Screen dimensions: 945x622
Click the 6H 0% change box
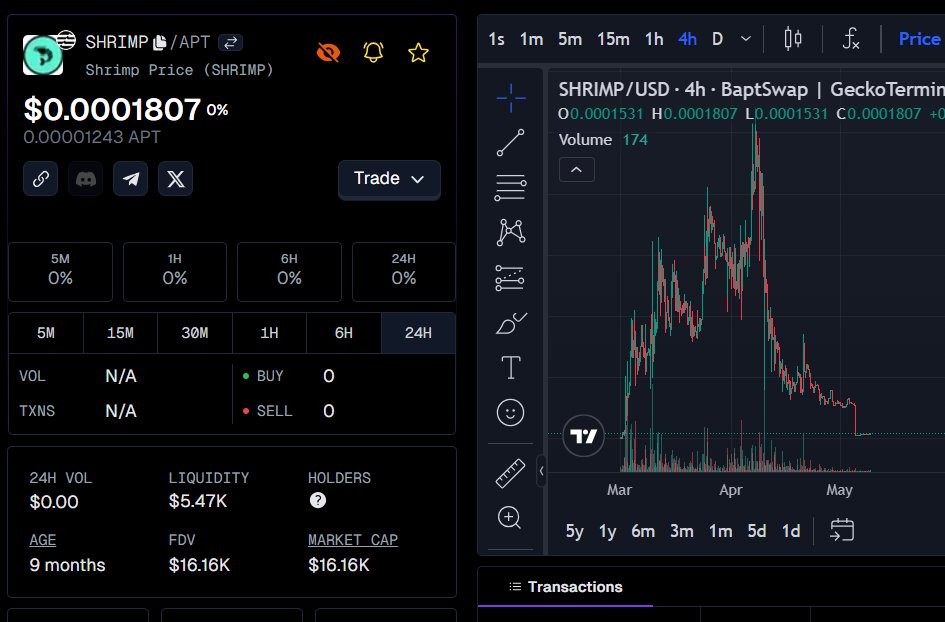pyautogui.click(x=289, y=272)
